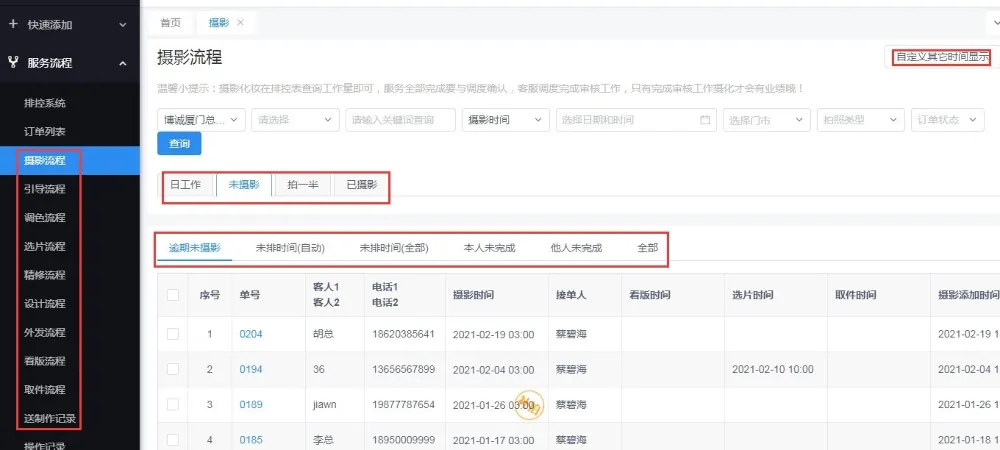
Task: Select the 本人未完成 tab
Action: pyautogui.click(x=489, y=248)
